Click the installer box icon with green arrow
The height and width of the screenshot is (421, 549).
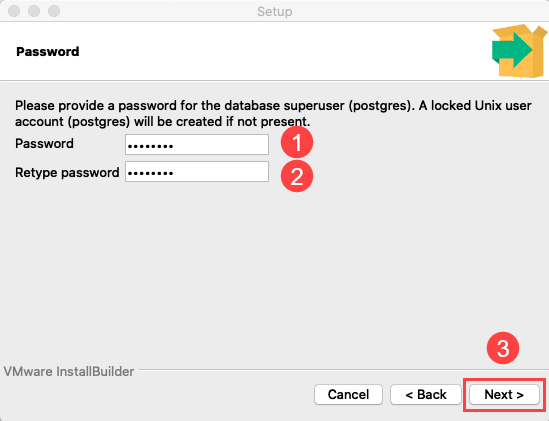click(x=520, y=51)
